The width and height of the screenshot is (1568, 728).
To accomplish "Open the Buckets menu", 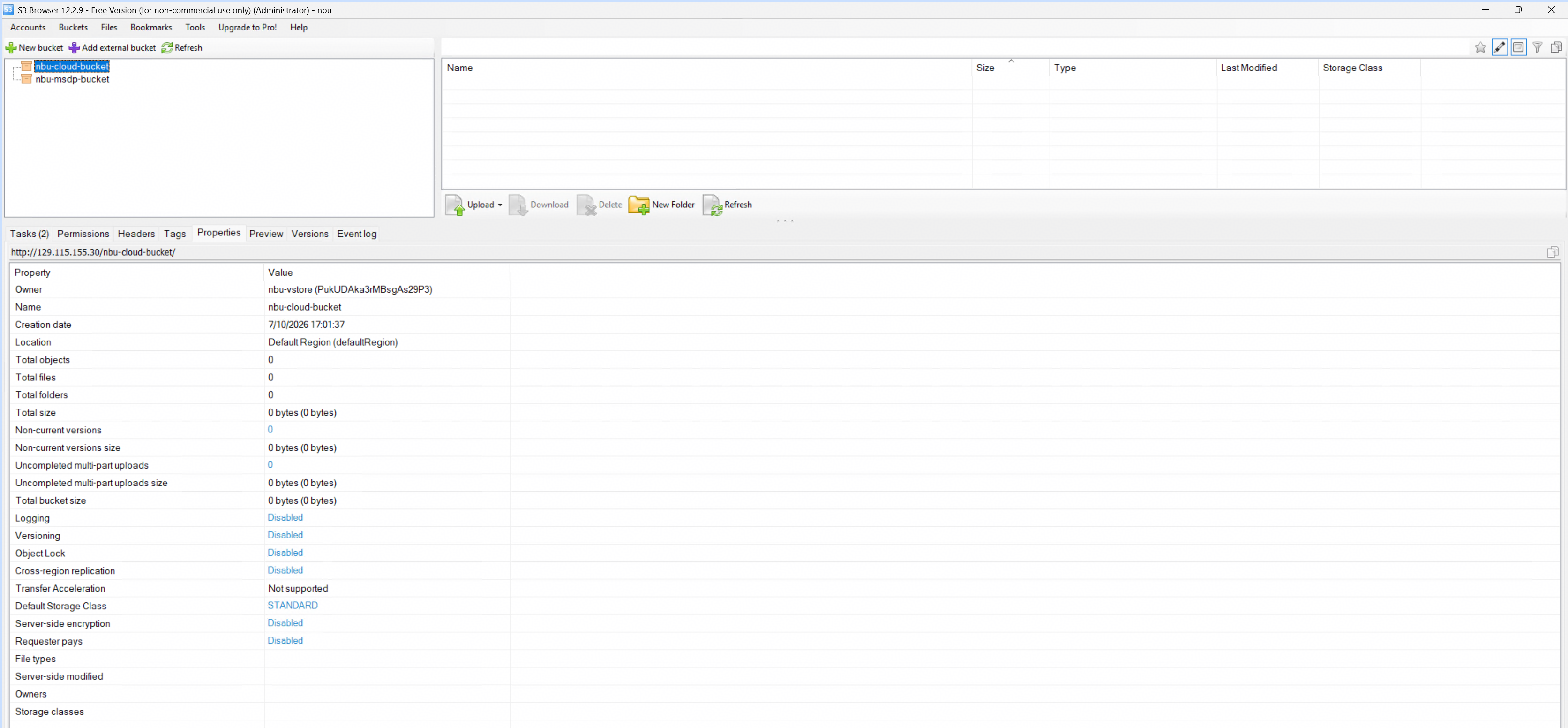I will click(73, 27).
